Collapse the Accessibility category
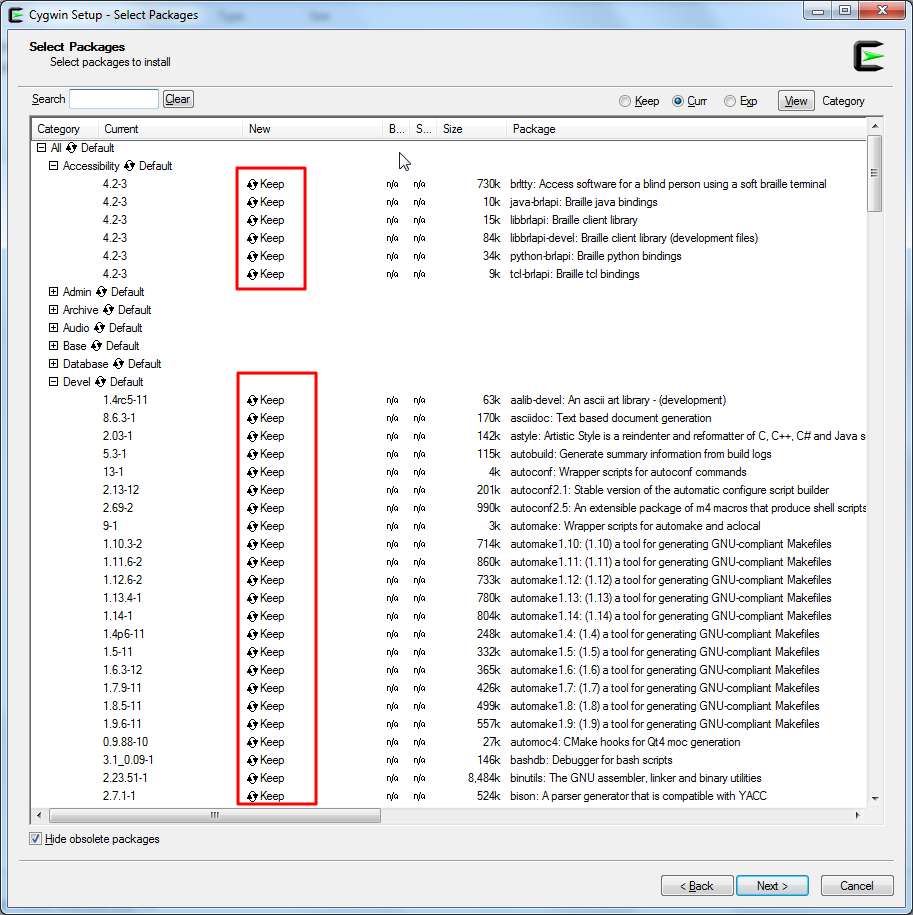 (53, 166)
